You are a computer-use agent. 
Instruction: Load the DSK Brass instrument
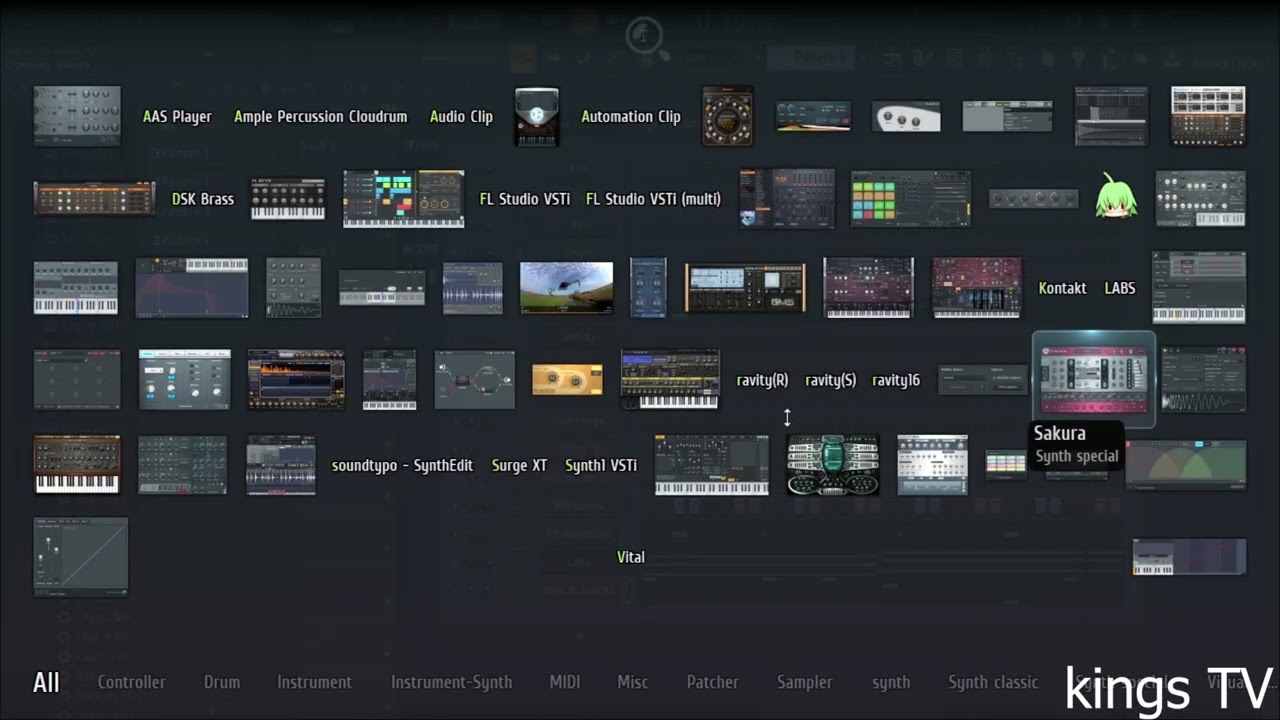click(203, 199)
